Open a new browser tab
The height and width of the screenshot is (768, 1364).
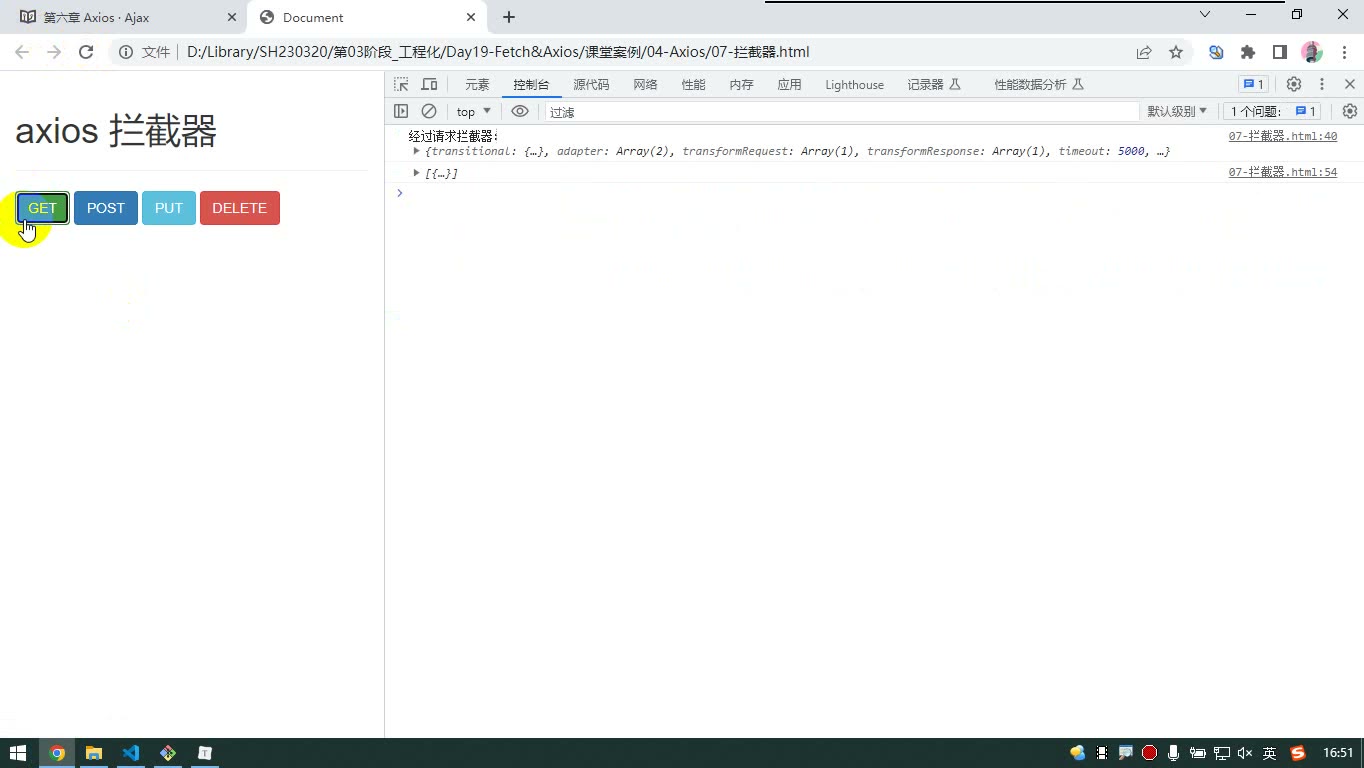pyautogui.click(x=509, y=17)
